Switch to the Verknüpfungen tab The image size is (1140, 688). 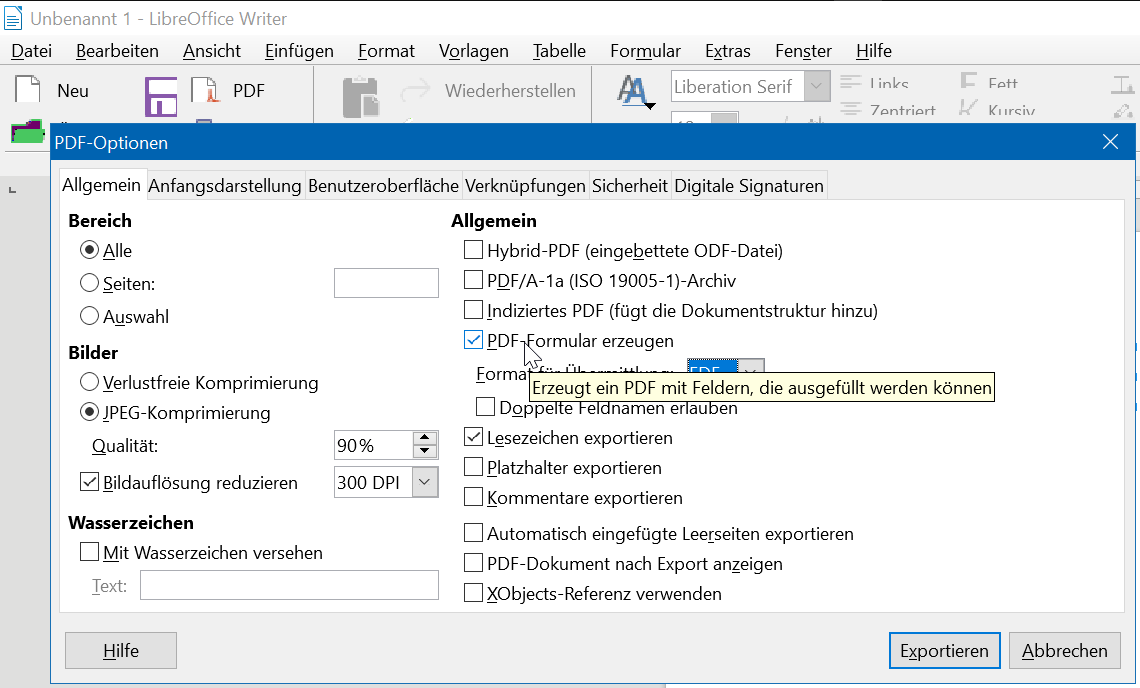point(525,186)
